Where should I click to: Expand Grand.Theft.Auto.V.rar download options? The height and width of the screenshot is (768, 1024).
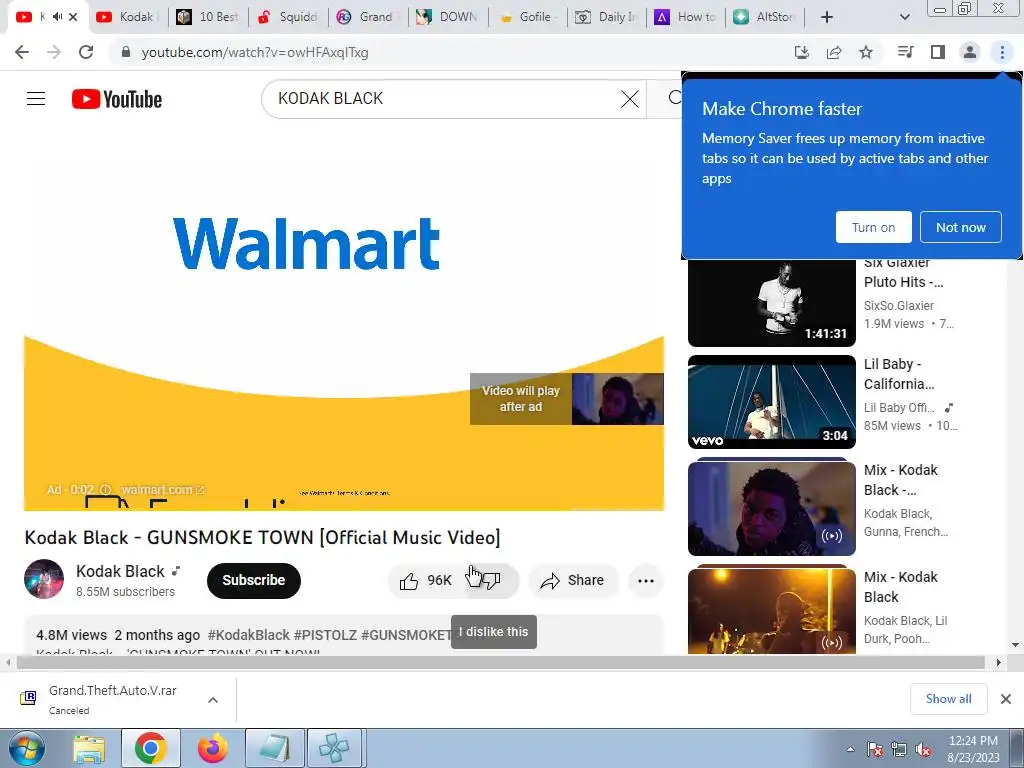[213, 699]
